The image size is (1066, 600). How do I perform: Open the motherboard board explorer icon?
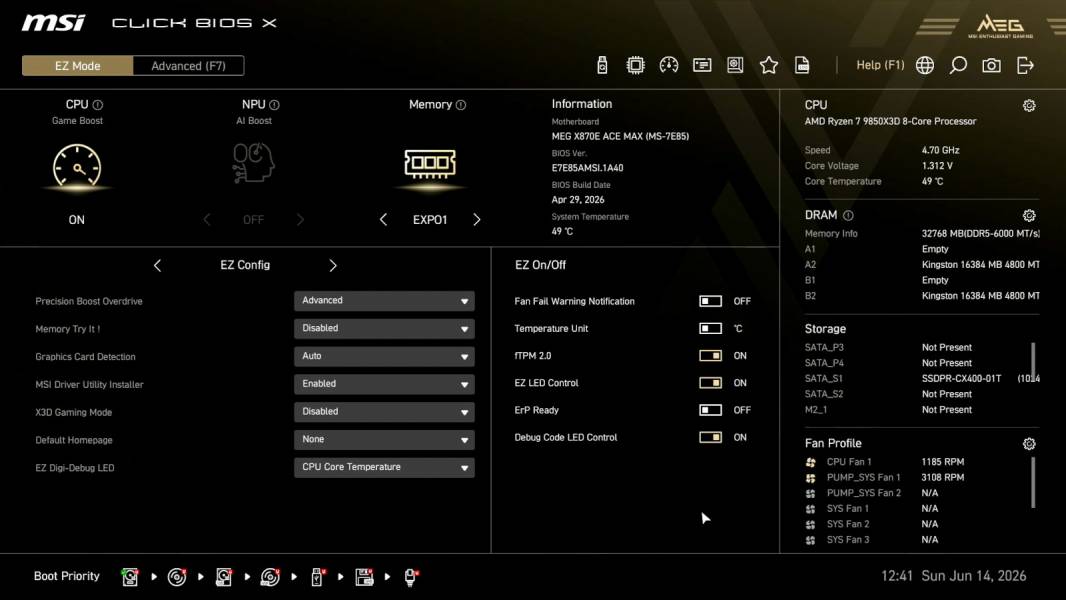(735, 65)
